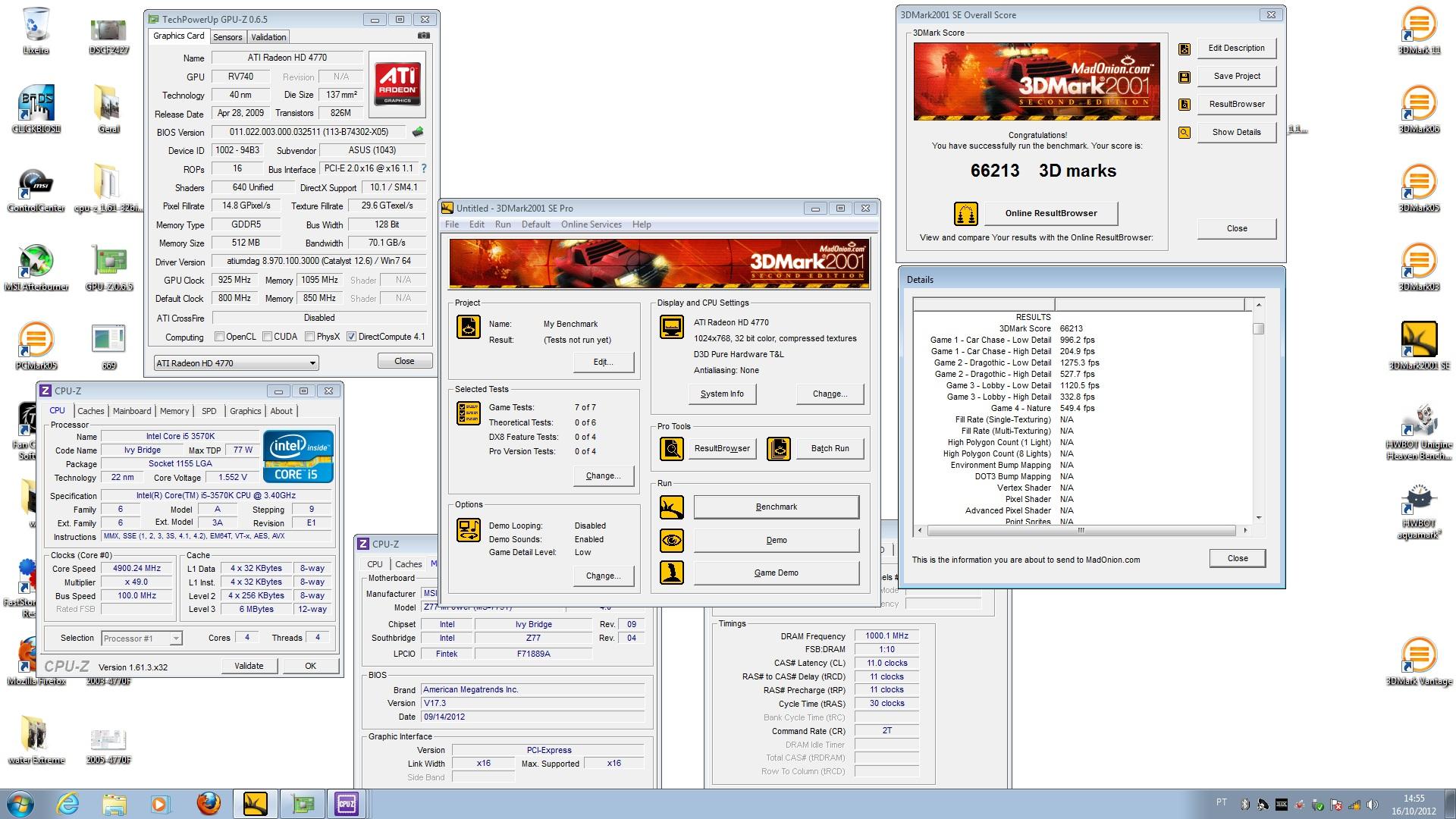Image resolution: width=1456 pixels, height=819 pixels.
Task: Open Online Services menu in 3DMark2001
Action: click(591, 224)
